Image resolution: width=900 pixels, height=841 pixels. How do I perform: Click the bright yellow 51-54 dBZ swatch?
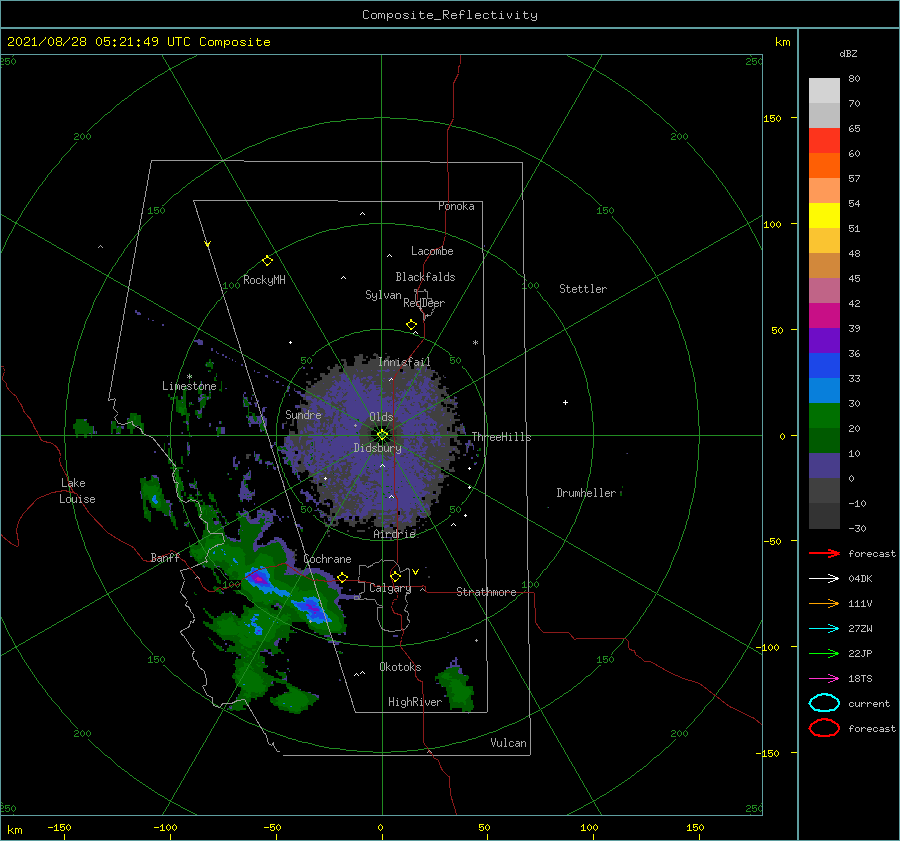[824, 216]
